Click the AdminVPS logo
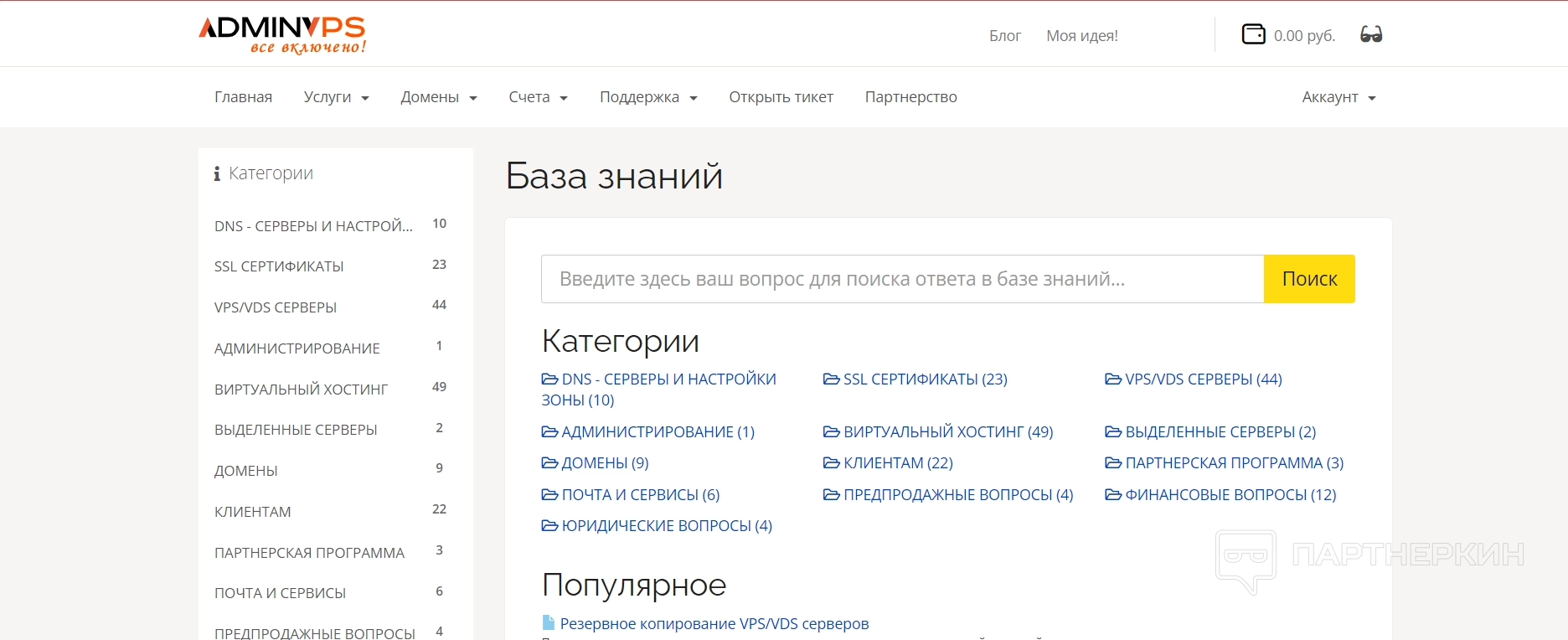Image resolution: width=1568 pixels, height=640 pixels. coord(282,34)
